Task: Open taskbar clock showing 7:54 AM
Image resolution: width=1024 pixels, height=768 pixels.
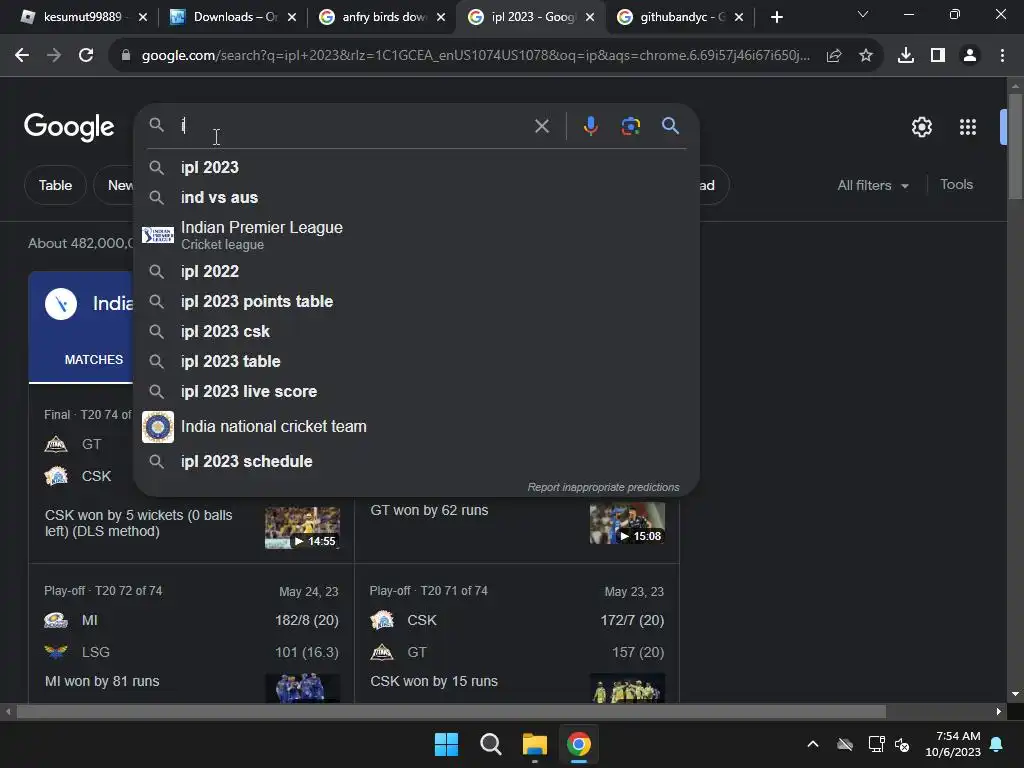Action: pos(953,744)
